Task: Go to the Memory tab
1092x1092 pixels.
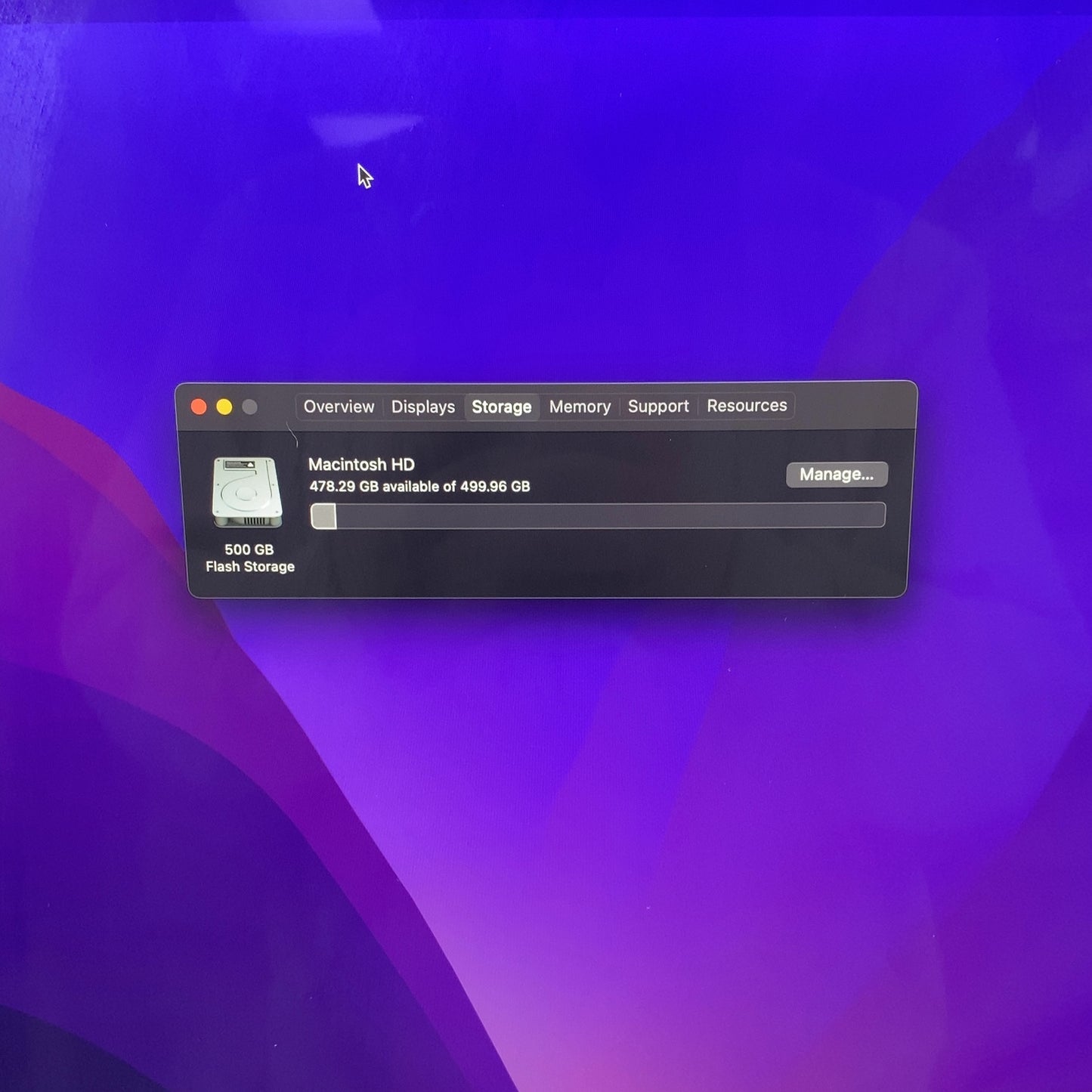Action: (580, 407)
